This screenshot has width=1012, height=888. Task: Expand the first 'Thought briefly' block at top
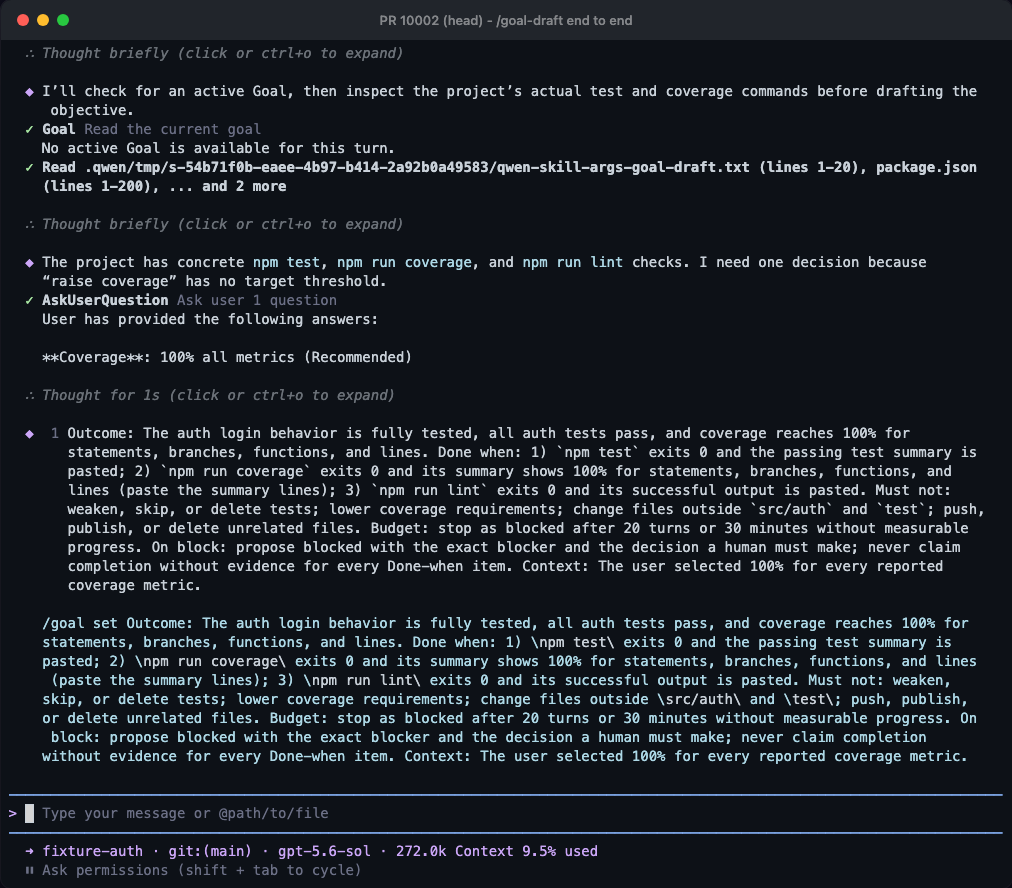tap(214, 53)
